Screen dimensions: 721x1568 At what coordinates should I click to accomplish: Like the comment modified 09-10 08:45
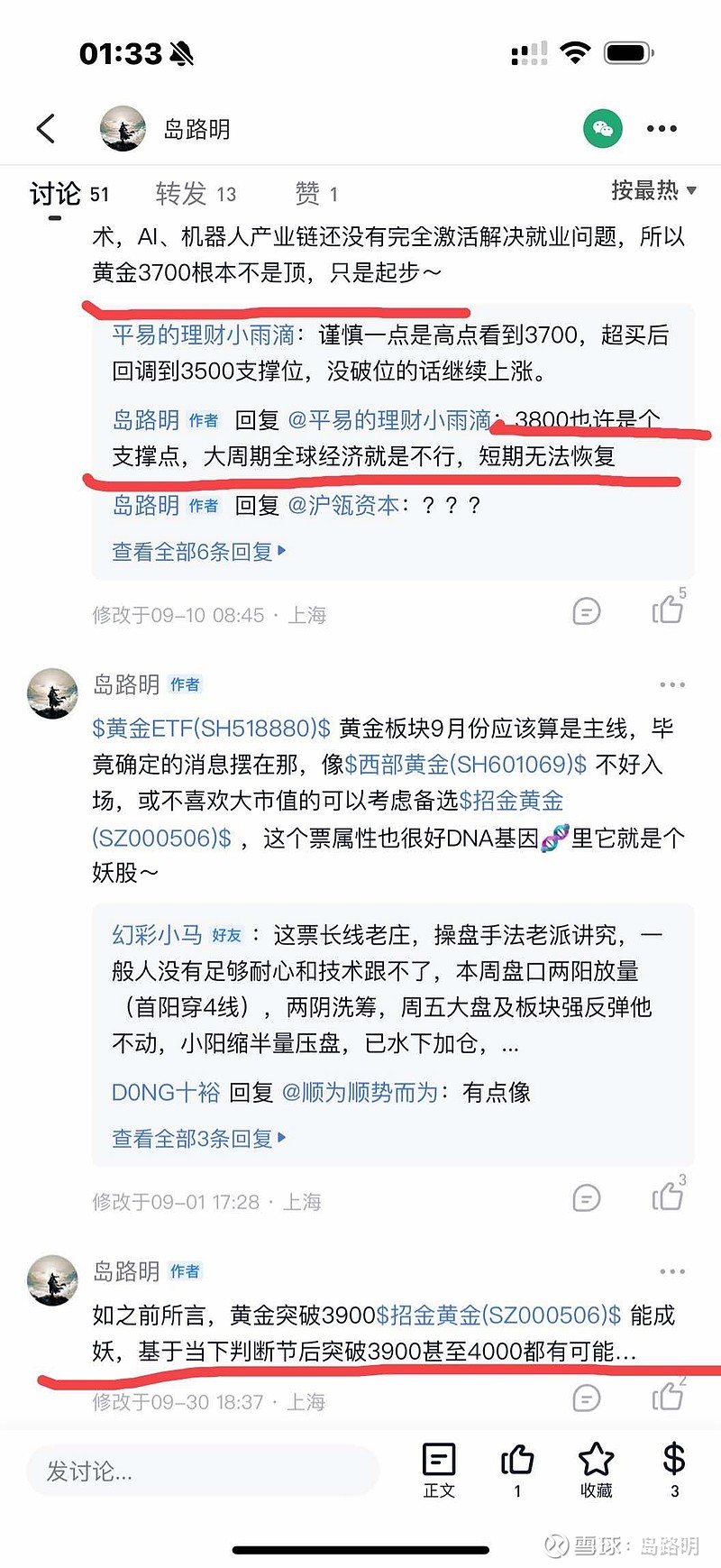click(x=668, y=610)
